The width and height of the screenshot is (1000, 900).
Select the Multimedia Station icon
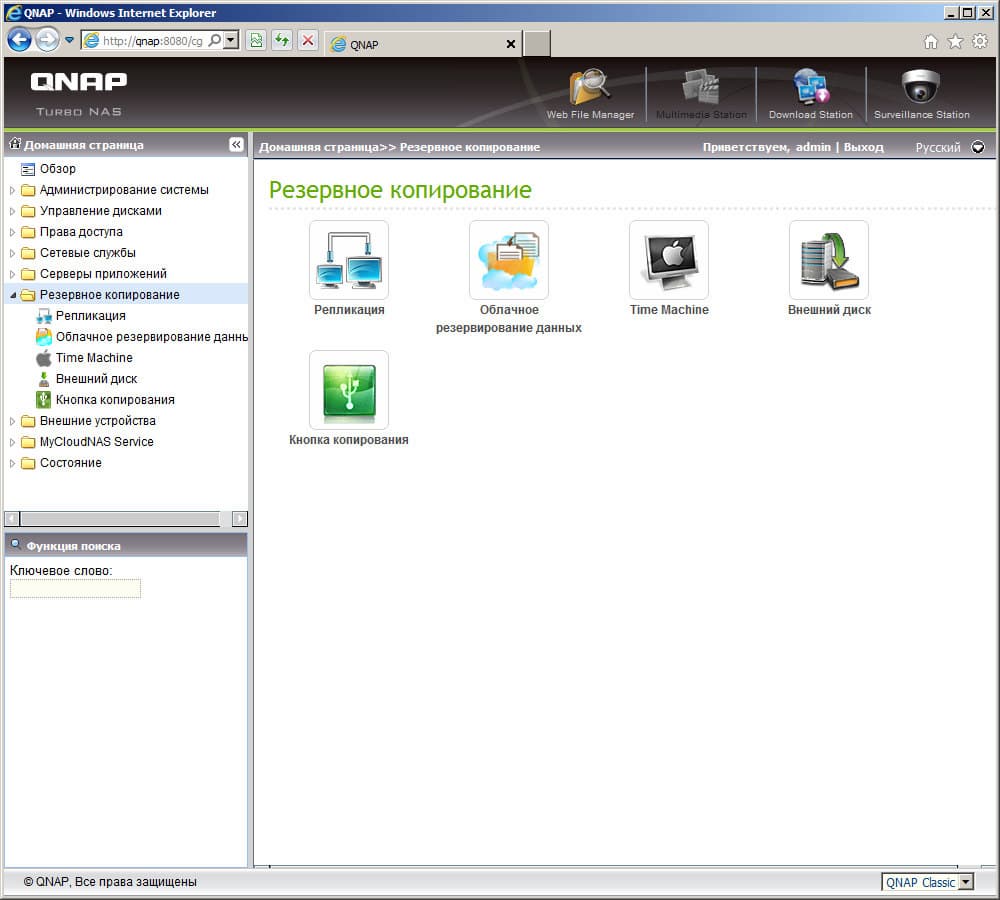700,90
